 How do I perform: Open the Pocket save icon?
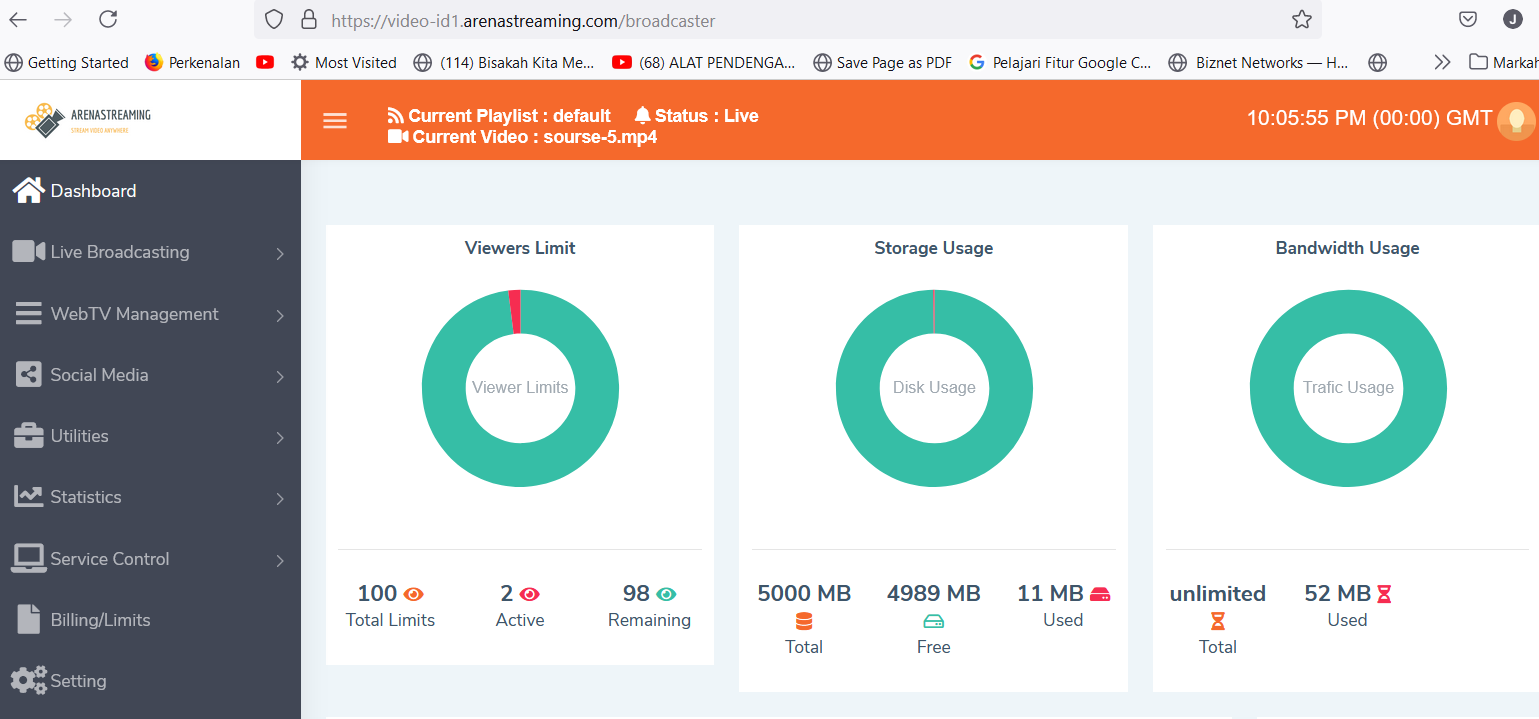tap(1468, 19)
